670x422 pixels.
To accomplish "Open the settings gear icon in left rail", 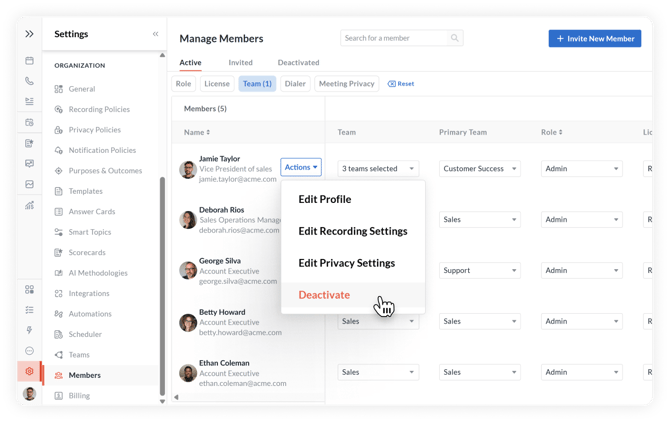I will [x=29, y=371].
